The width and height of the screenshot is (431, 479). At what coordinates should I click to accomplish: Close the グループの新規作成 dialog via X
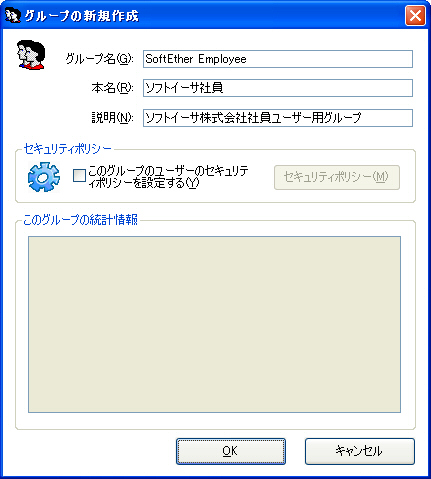point(415,15)
